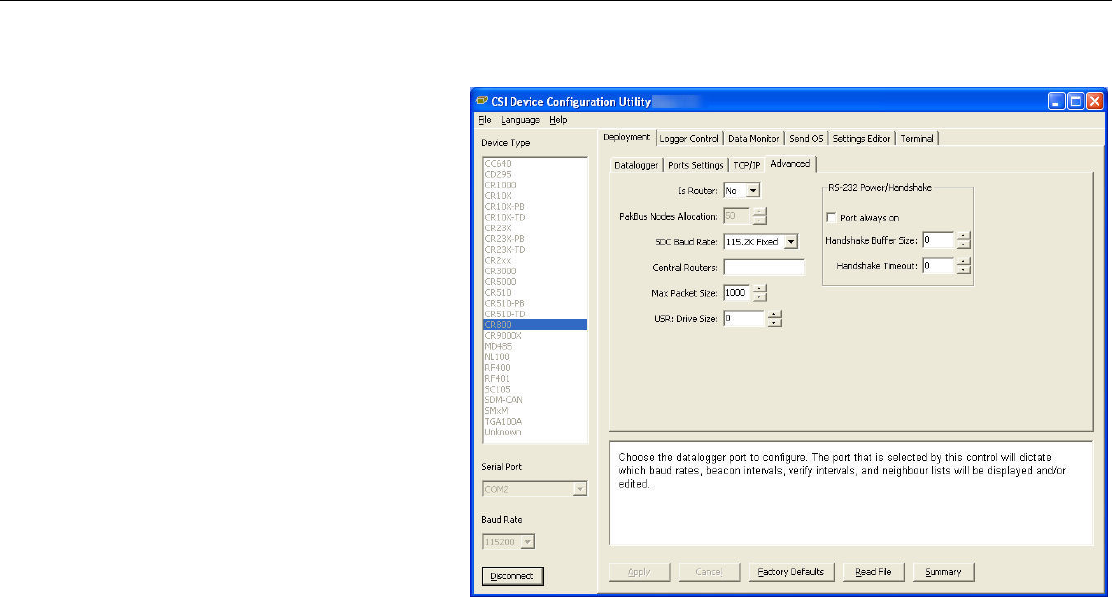The height and width of the screenshot is (597, 1112).
Task: Select CR2xx in the Device Type list
Action: [535, 260]
